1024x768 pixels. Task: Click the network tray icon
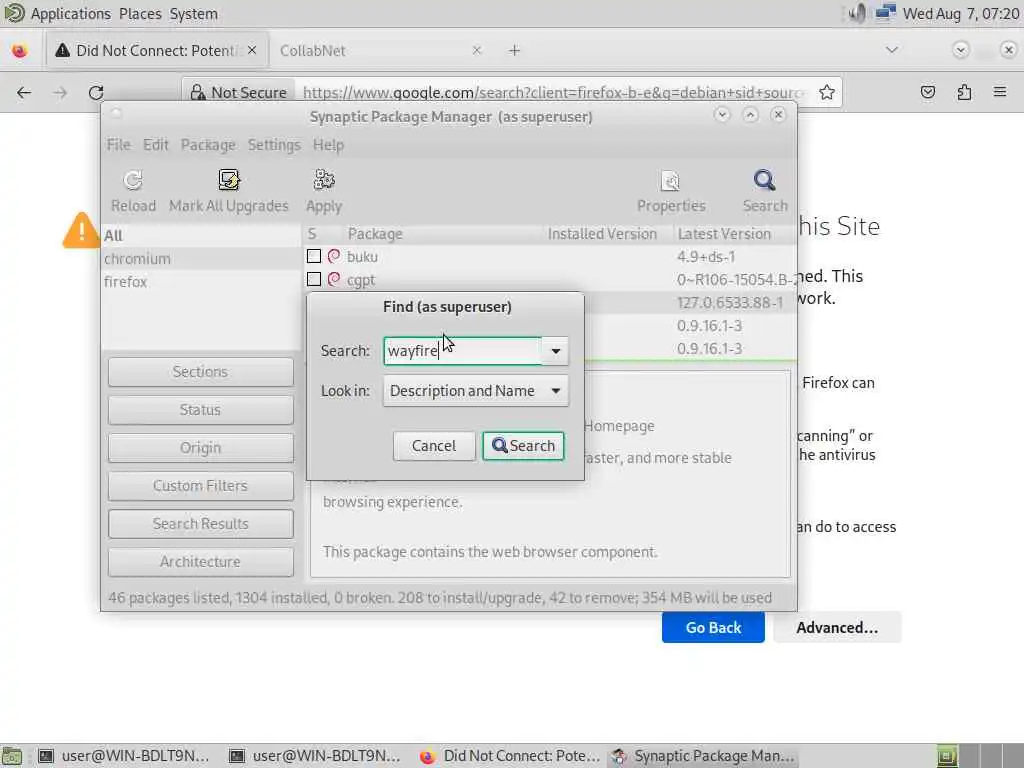[885, 13]
